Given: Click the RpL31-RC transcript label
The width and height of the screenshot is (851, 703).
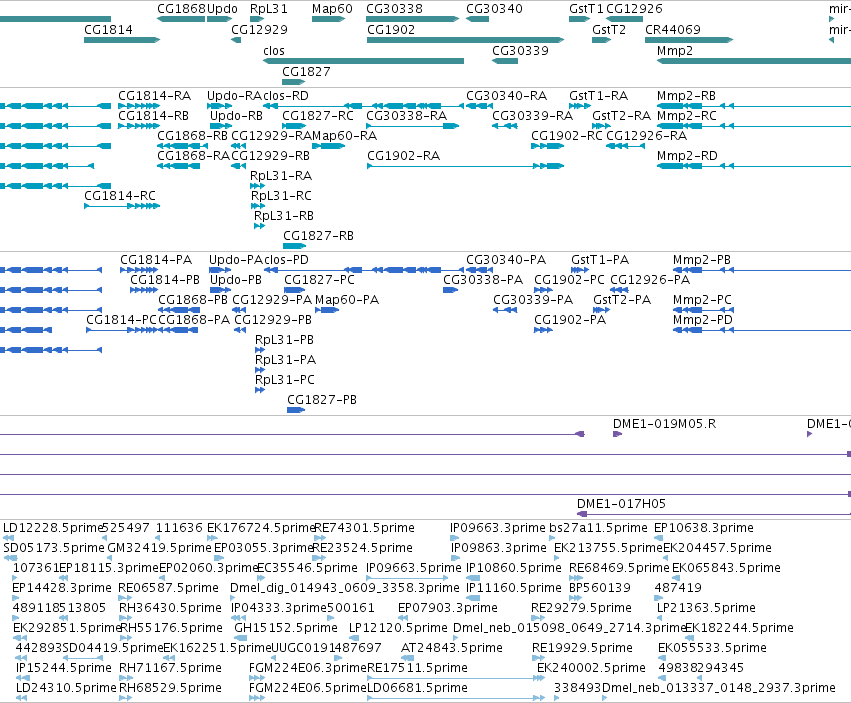Looking at the screenshot, I should 281,195.
